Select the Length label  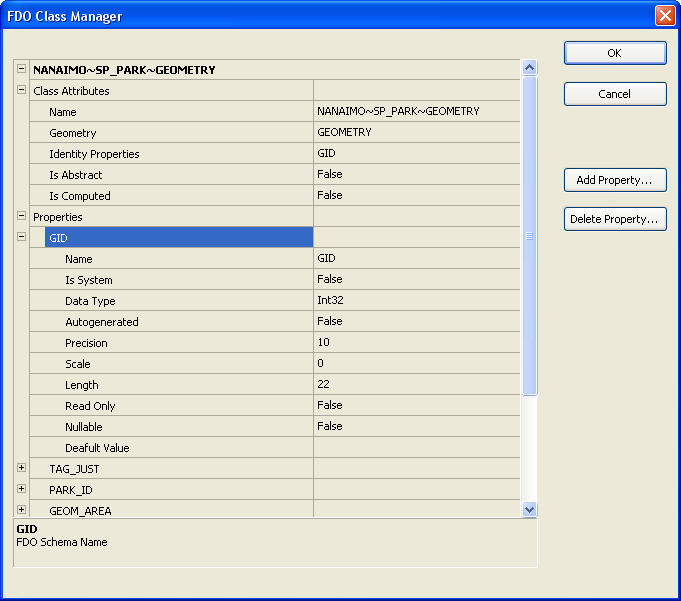82,385
